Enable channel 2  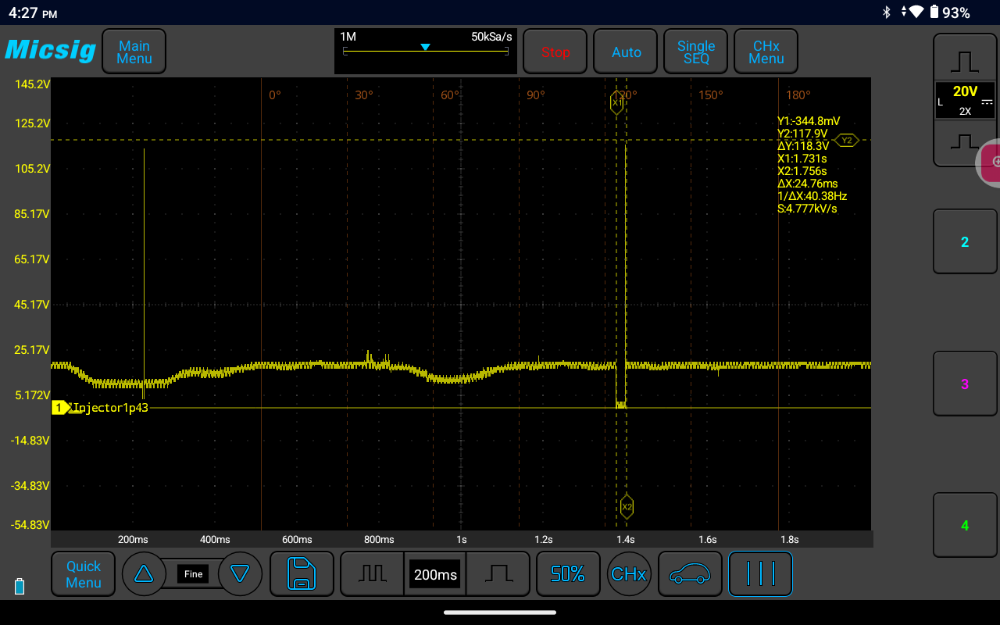pyautogui.click(x=965, y=242)
